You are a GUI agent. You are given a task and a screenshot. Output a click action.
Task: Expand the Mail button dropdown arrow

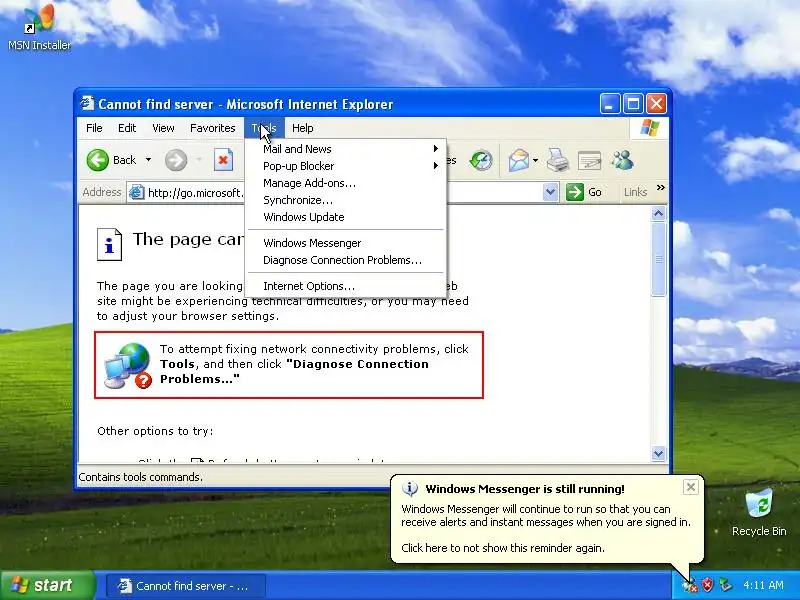(x=535, y=160)
